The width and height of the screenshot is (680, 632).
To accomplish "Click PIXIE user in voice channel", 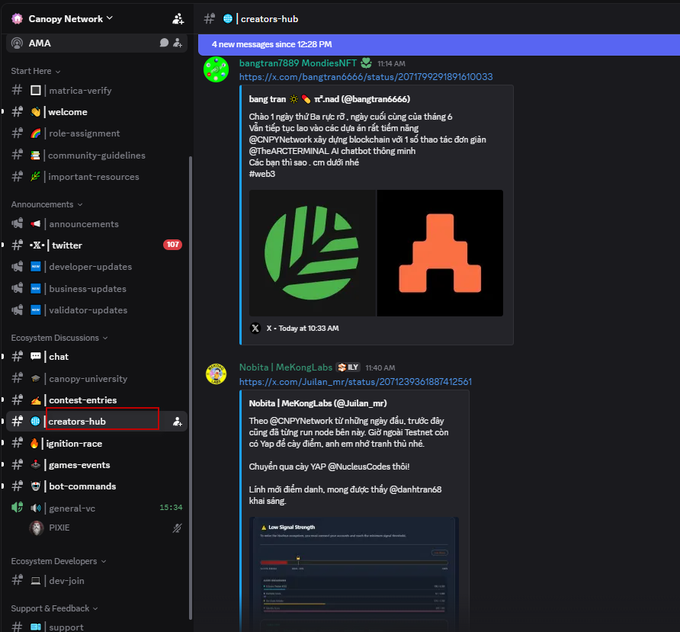I will tap(105, 528).
